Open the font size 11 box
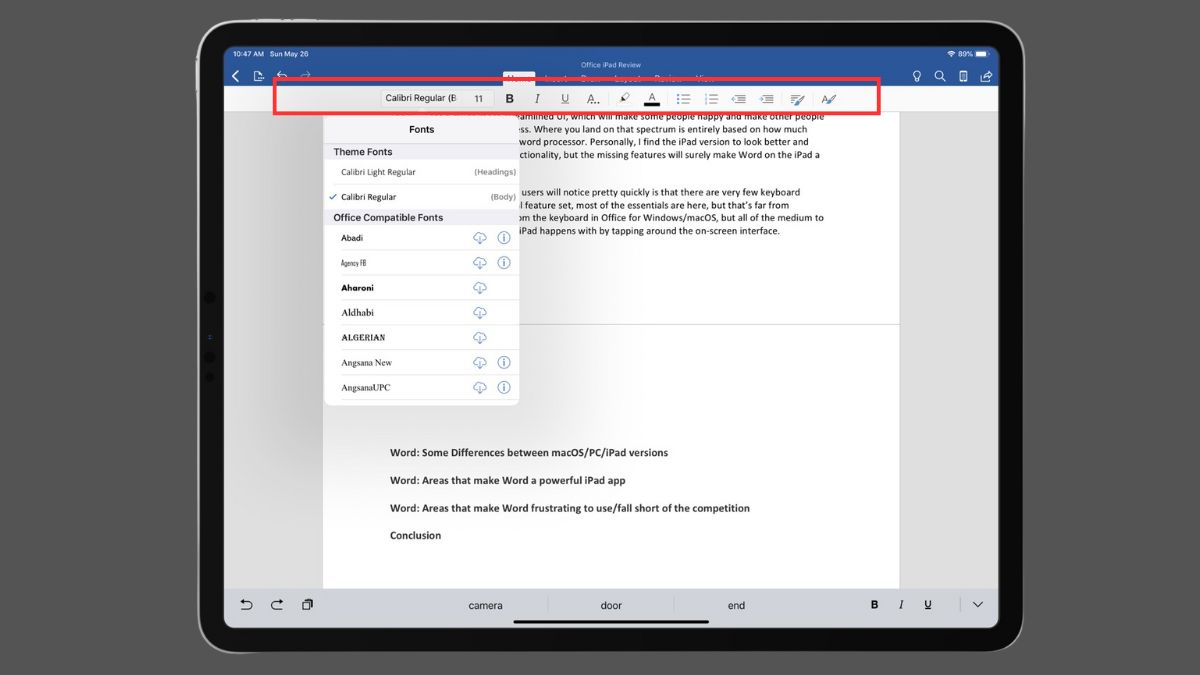The width and height of the screenshot is (1200, 675). pyautogui.click(x=478, y=99)
